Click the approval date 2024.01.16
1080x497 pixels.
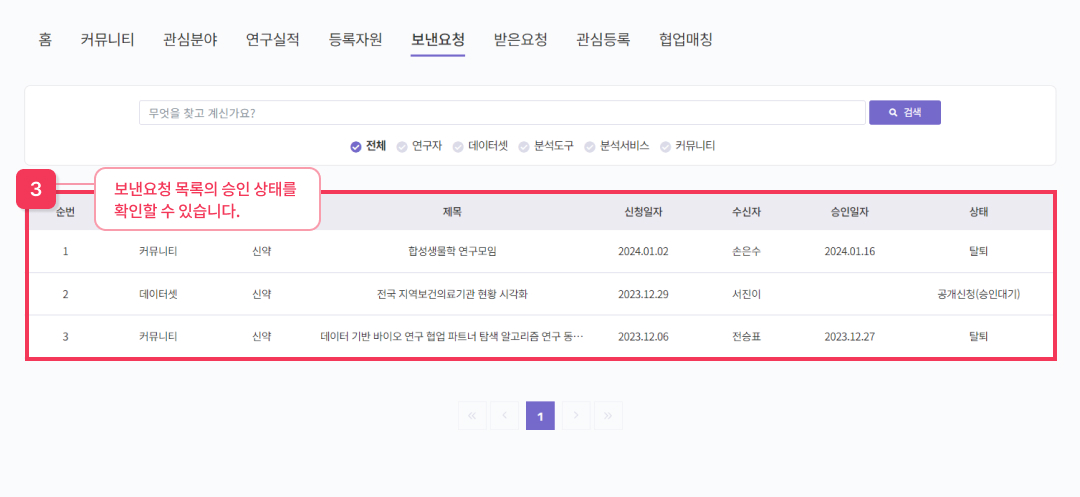point(849,251)
